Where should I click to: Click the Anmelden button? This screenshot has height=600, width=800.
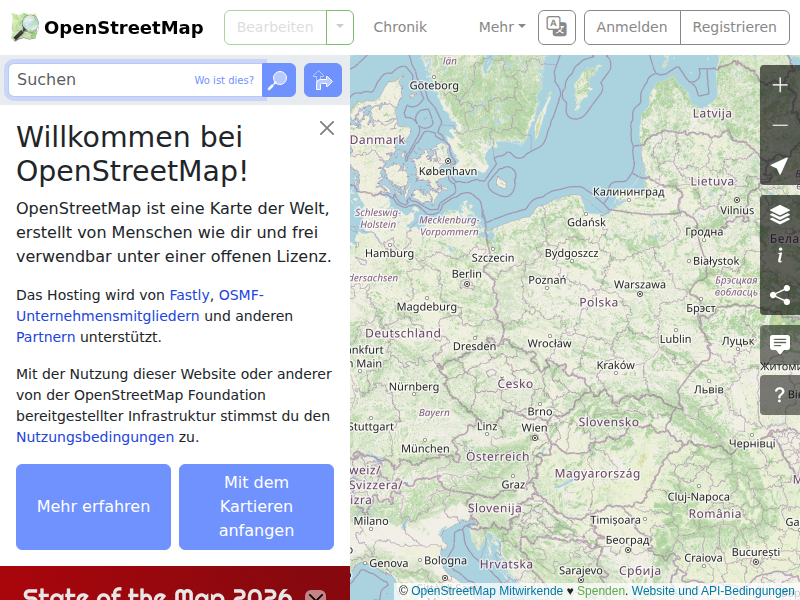tap(632, 27)
